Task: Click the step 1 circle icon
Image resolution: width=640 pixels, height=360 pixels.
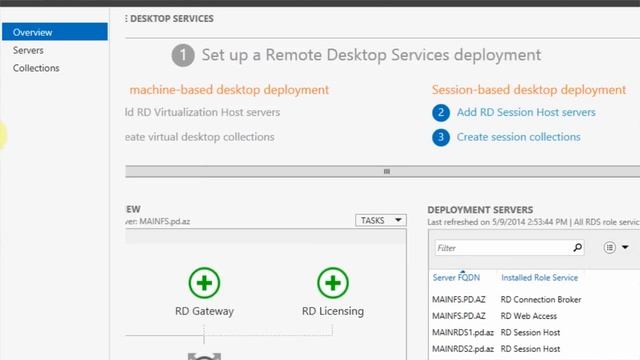Action: click(x=183, y=56)
